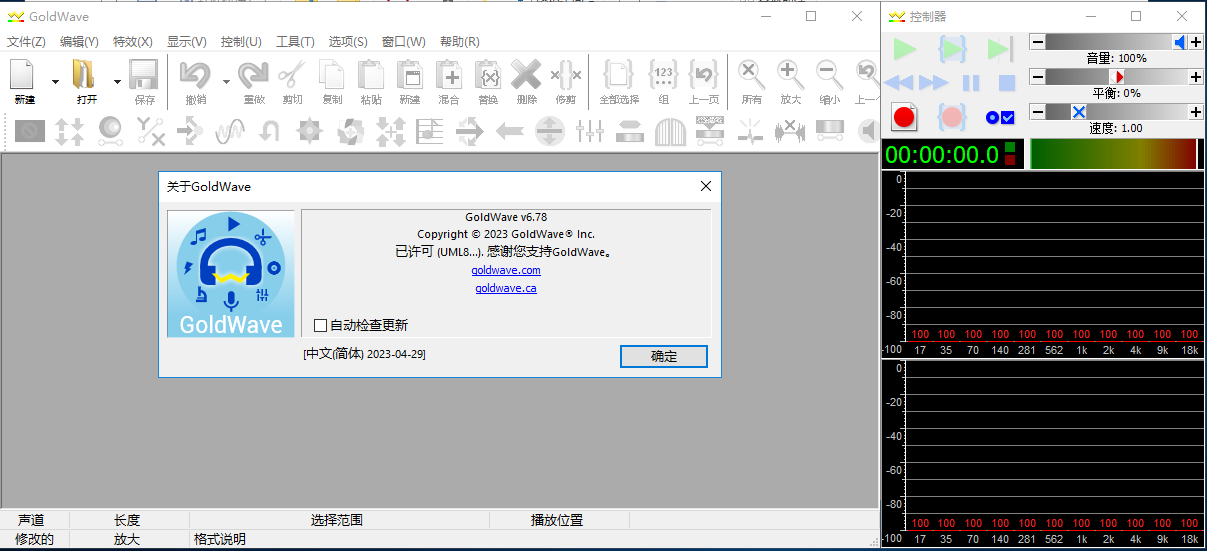Click the 打开 open folder icon
This screenshot has height=551, width=1207.
point(85,76)
